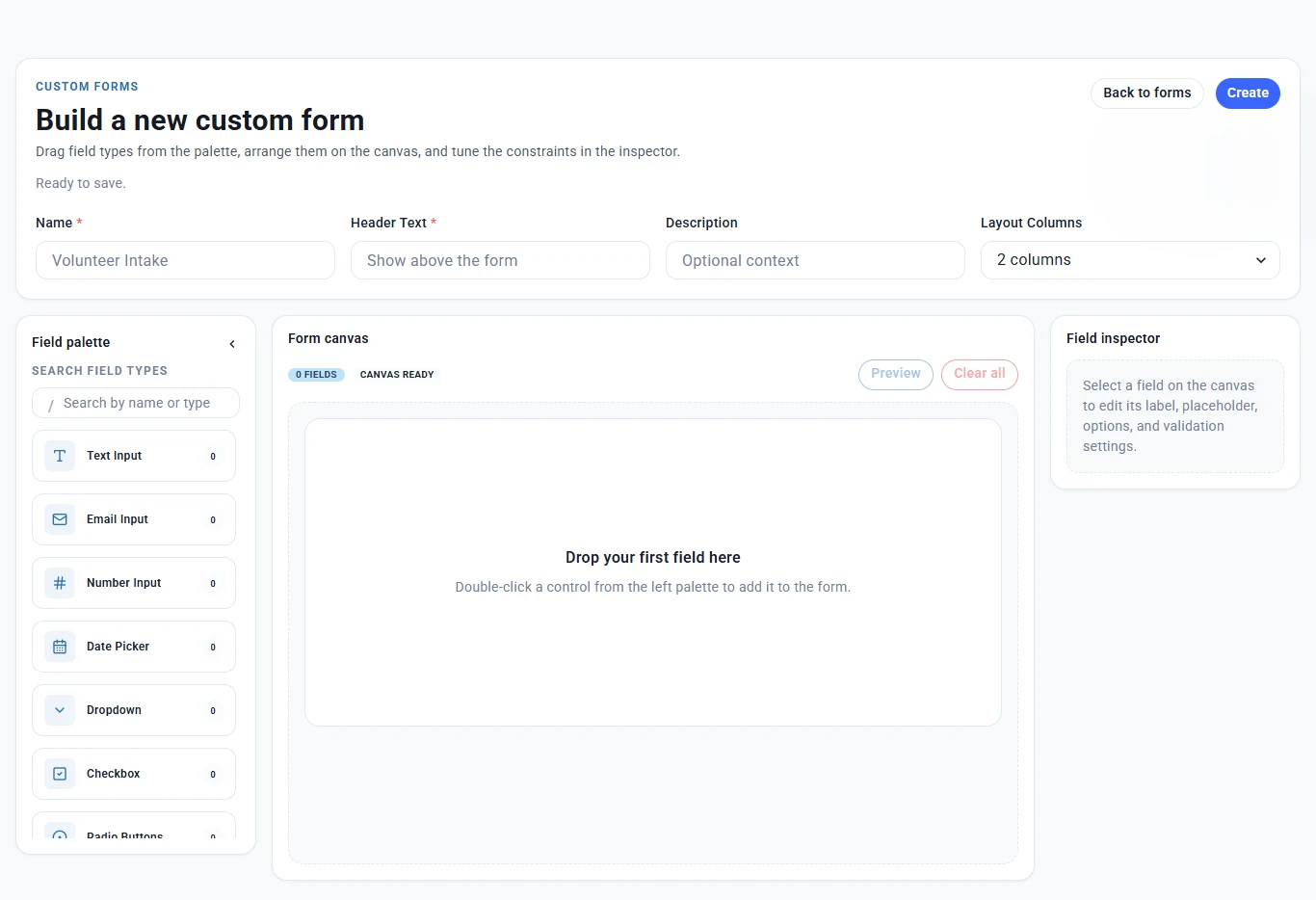Click the Form canvas heading
Viewport: 1316px width, 900px height.
[329, 338]
